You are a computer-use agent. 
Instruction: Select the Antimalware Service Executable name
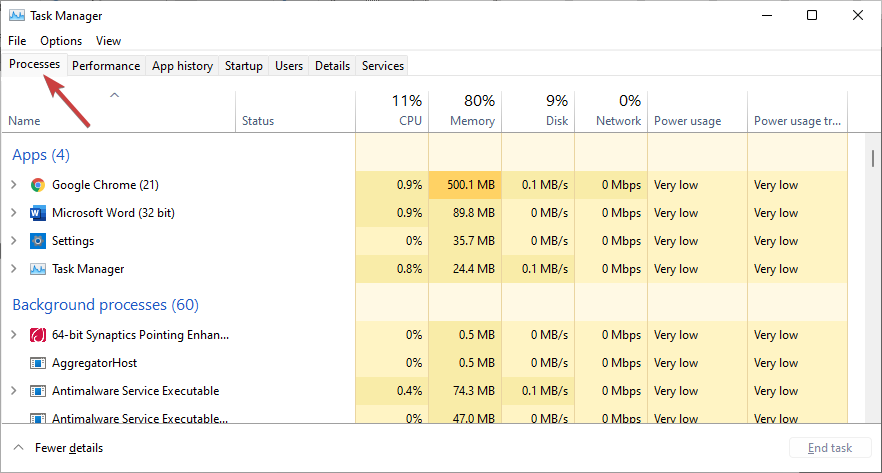point(135,390)
